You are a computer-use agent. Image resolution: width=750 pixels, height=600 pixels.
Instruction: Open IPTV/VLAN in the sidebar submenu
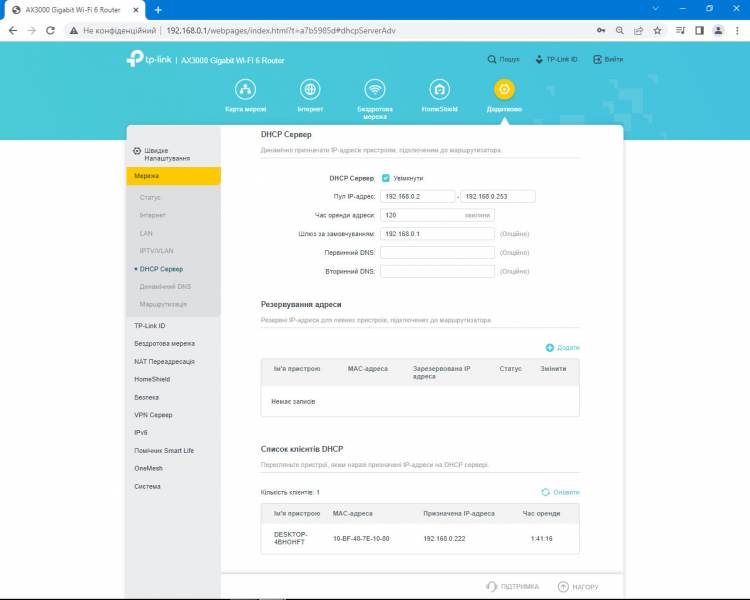pos(156,251)
